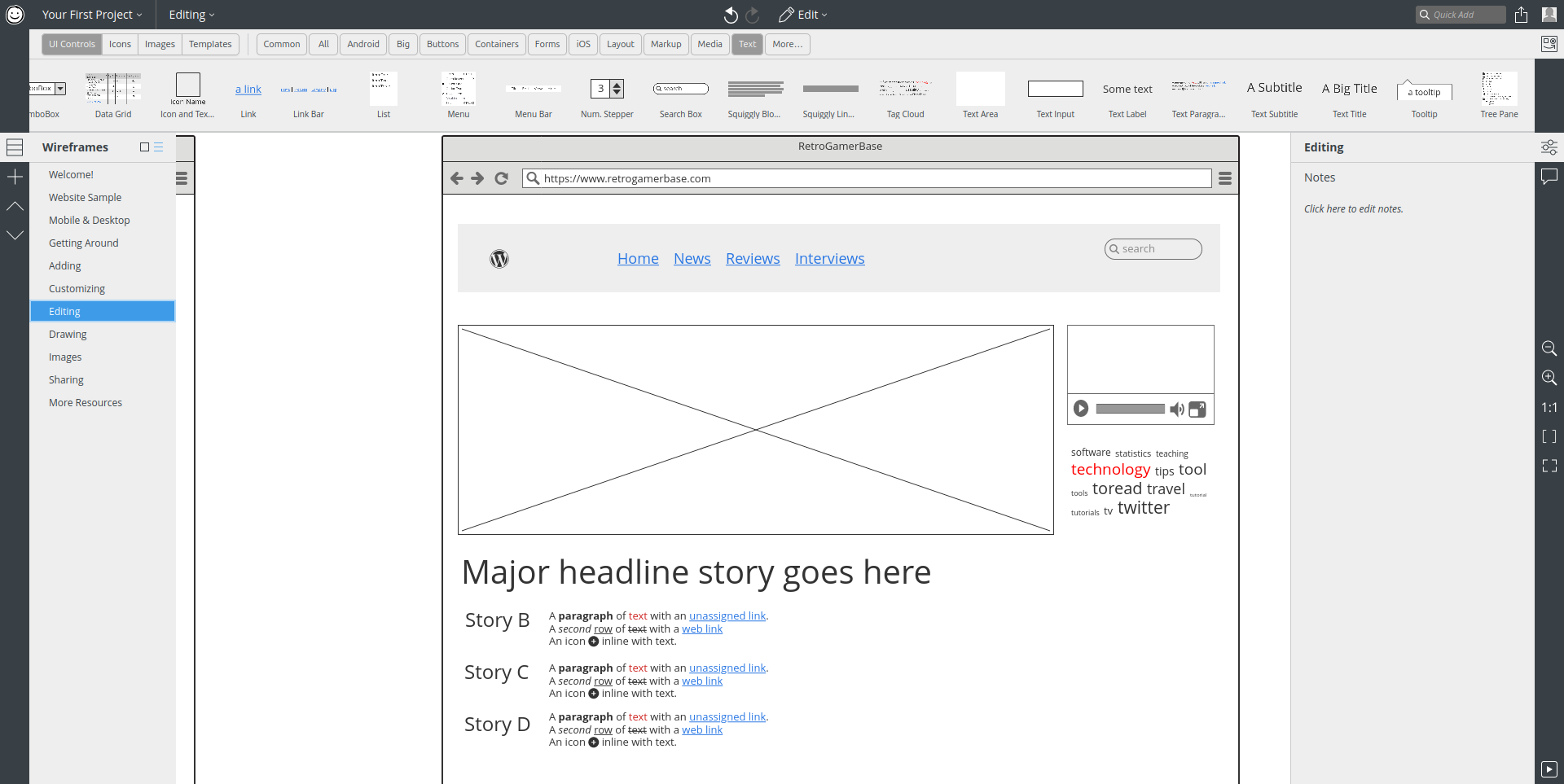Click the zoom out magnifier icon
This screenshot has width=1564, height=784.
point(1549,348)
